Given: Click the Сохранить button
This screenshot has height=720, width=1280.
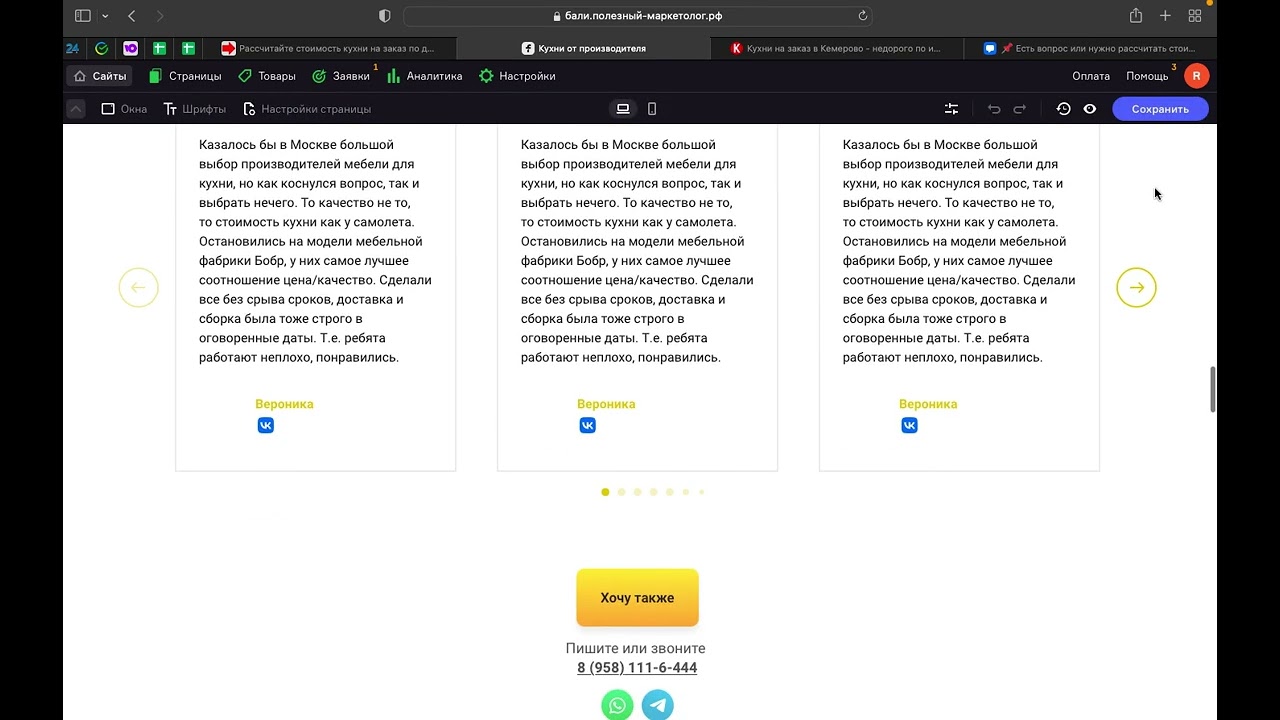Looking at the screenshot, I should pyautogui.click(x=1160, y=109).
